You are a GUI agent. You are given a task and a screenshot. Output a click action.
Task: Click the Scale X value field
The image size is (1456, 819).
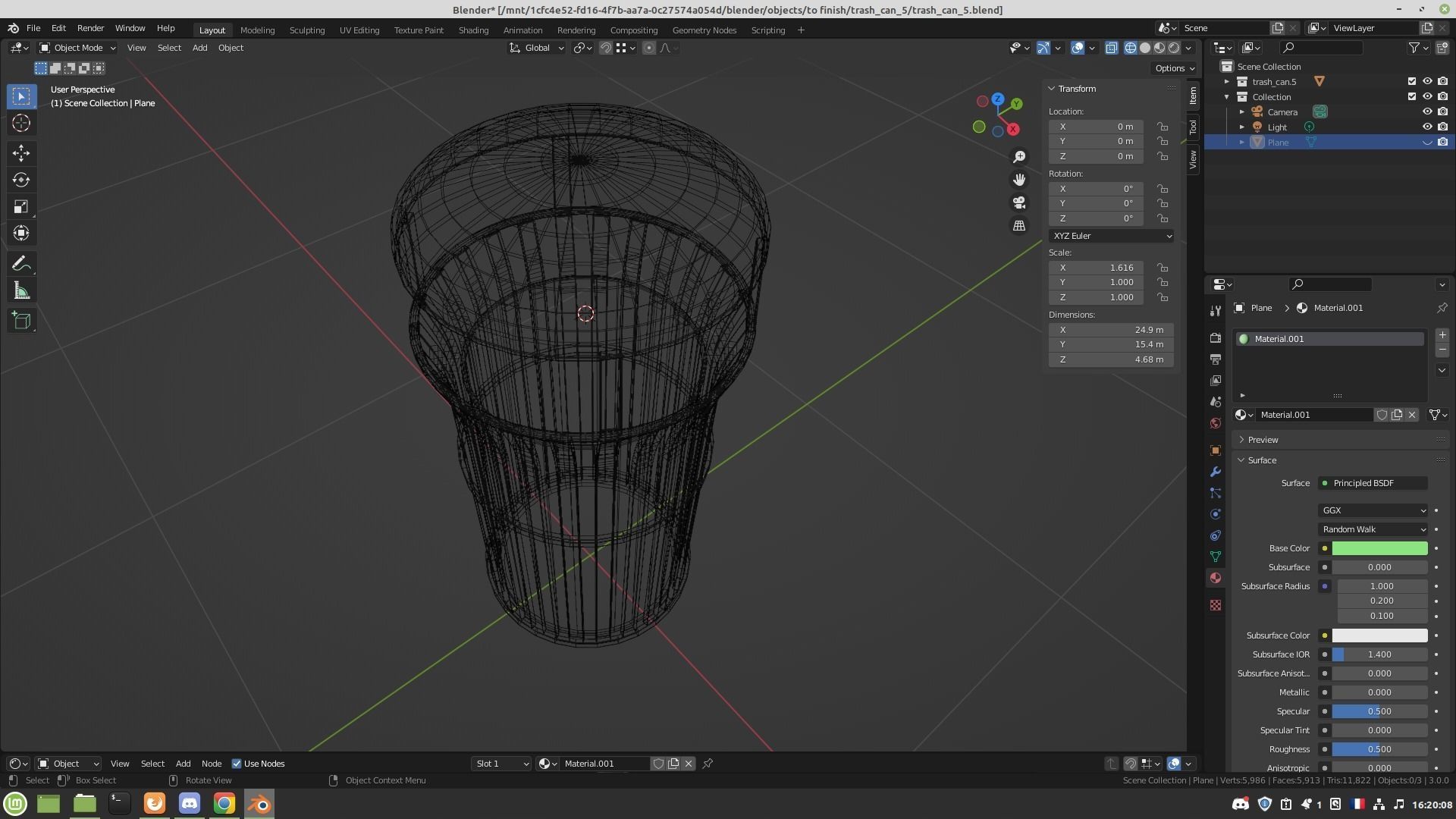1096,268
